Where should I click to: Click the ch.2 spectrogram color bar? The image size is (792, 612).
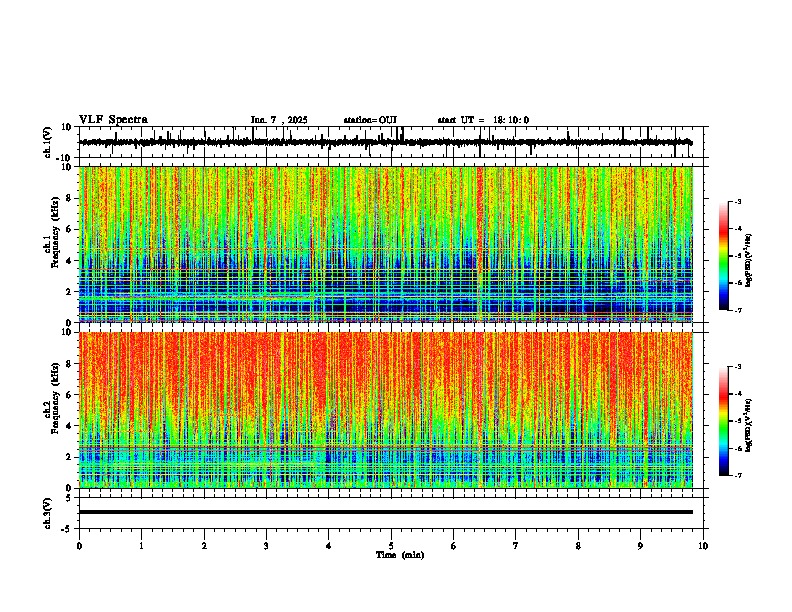724,421
